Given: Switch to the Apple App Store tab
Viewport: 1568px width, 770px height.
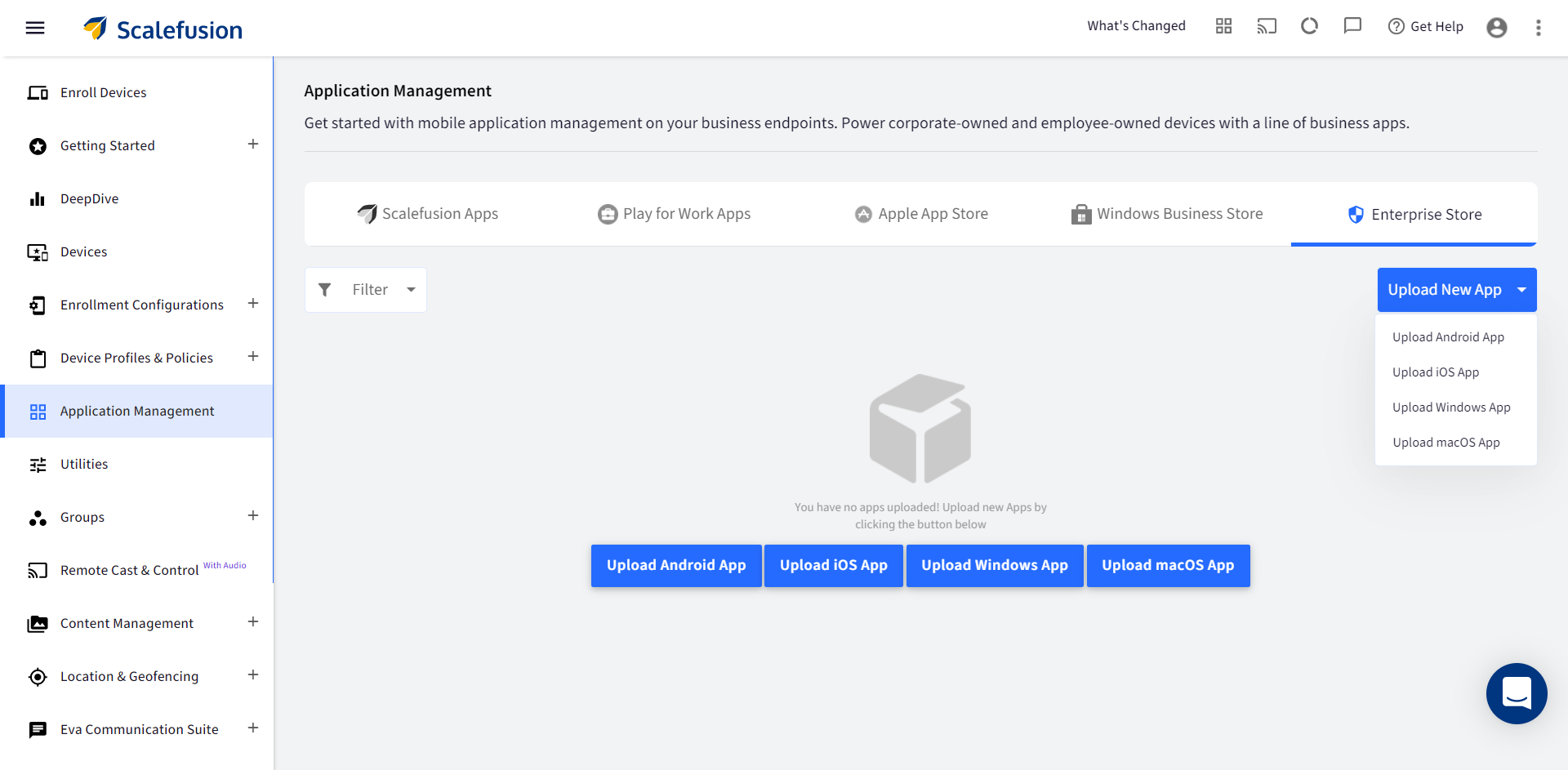Looking at the screenshot, I should (x=922, y=214).
